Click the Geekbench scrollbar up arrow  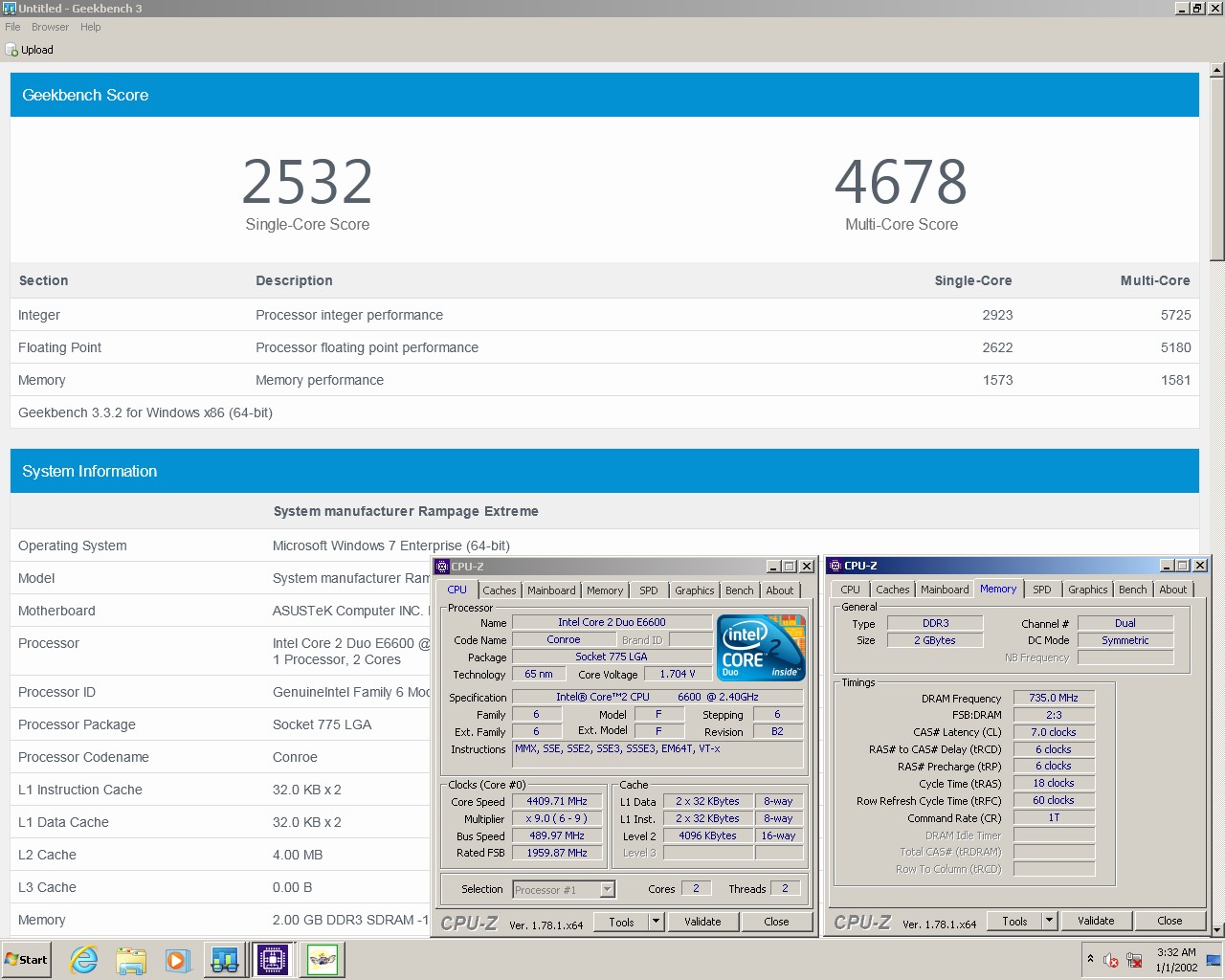pyautogui.click(x=1216, y=71)
